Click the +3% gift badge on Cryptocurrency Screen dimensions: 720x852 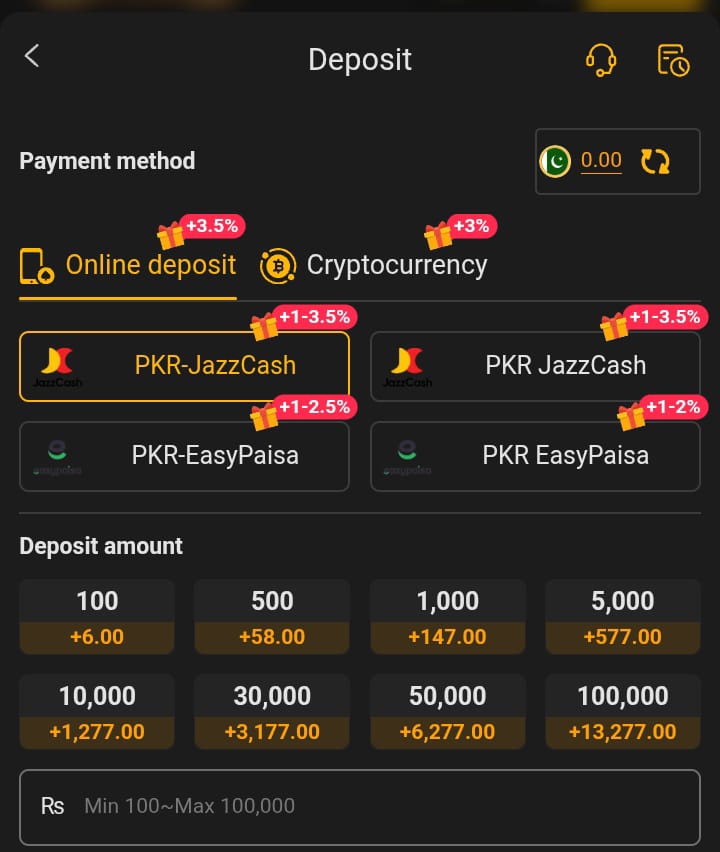(460, 229)
